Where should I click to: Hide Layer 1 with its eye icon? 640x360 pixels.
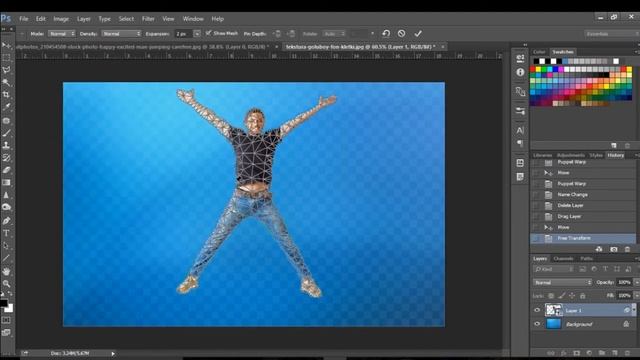[x=537, y=310]
